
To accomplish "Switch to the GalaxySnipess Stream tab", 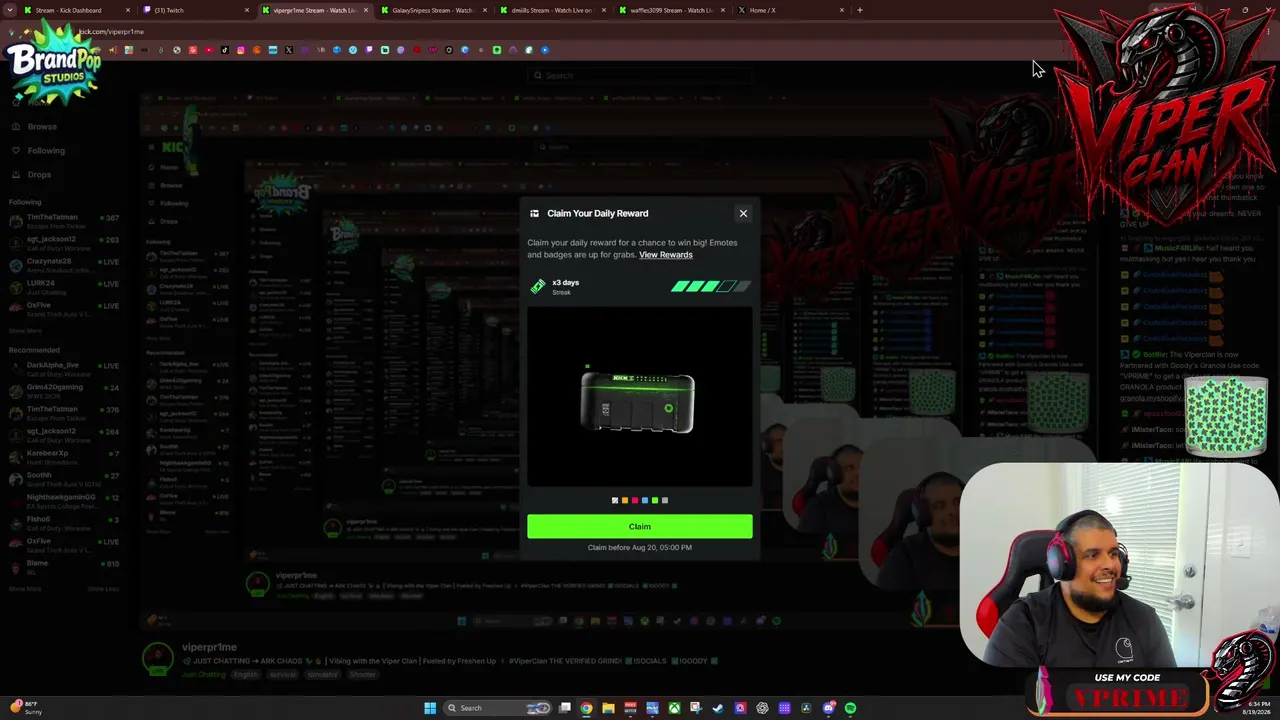I will [433, 10].
